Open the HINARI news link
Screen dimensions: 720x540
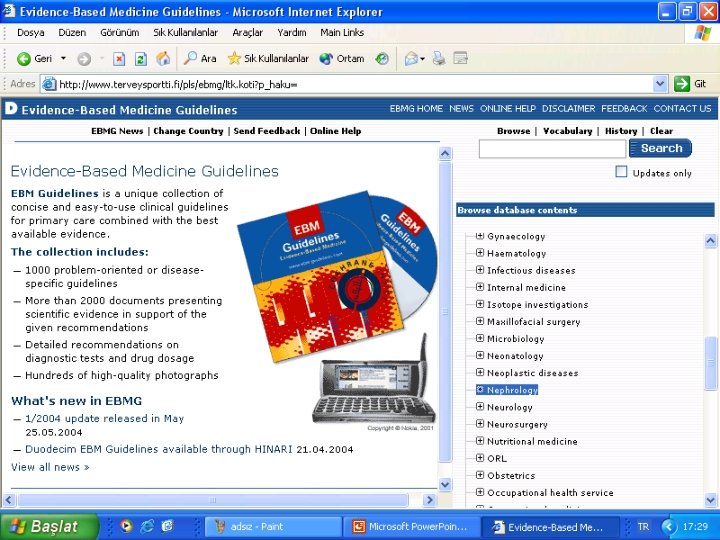[x=158, y=449]
